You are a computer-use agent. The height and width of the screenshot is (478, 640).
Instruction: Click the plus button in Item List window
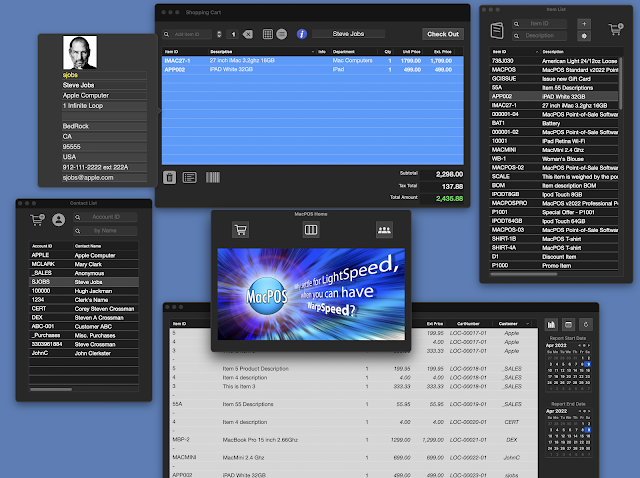click(x=584, y=24)
